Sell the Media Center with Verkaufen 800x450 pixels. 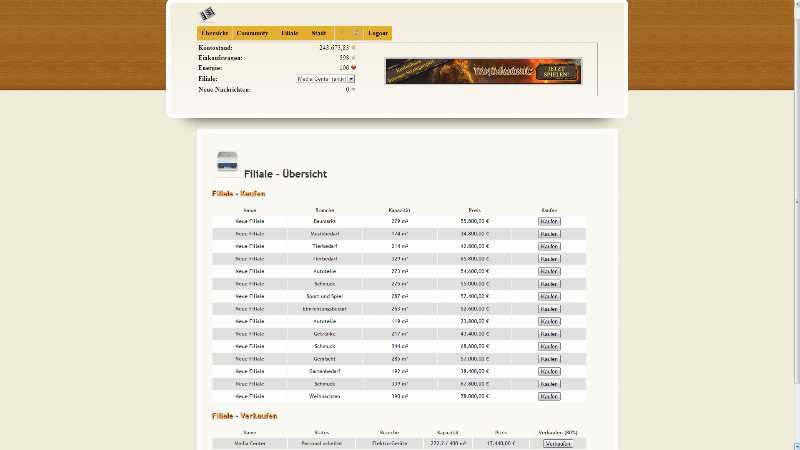pyautogui.click(x=558, y=444)
